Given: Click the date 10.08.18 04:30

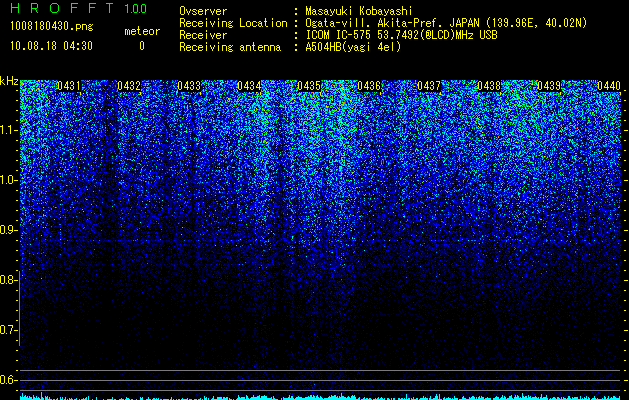Looking at the screenshot, I should (51, 46).
